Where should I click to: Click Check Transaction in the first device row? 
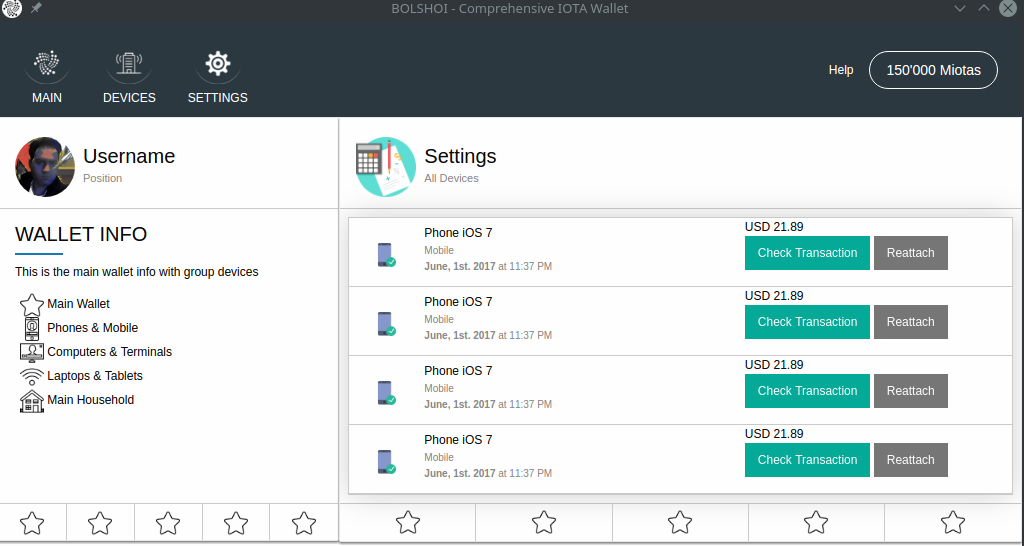(807, 253)
